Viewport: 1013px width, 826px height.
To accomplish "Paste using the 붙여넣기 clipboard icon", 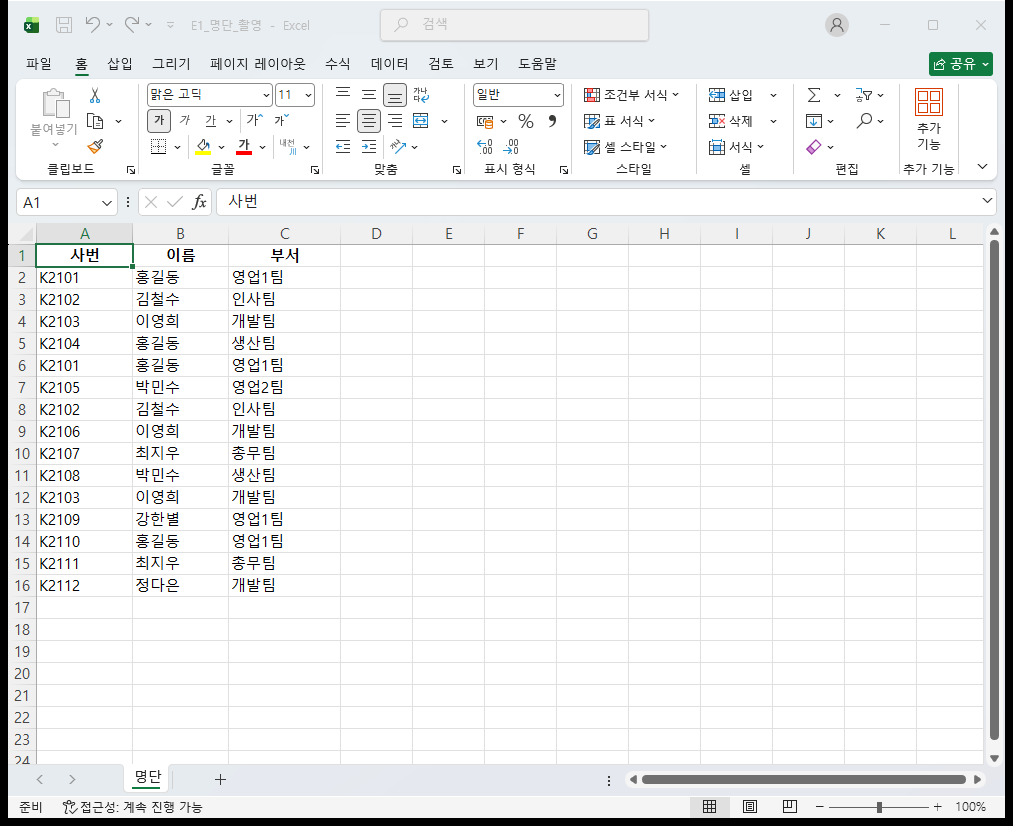I will (x=55, y=104).
